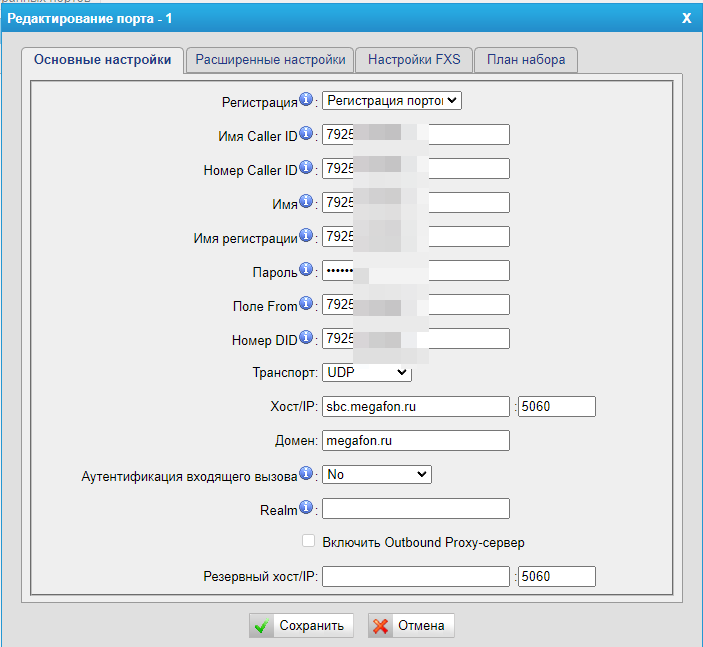Open the Регистрация dropdown
Image resolution: width=703 pixels, height=647 pixels.
392,100
